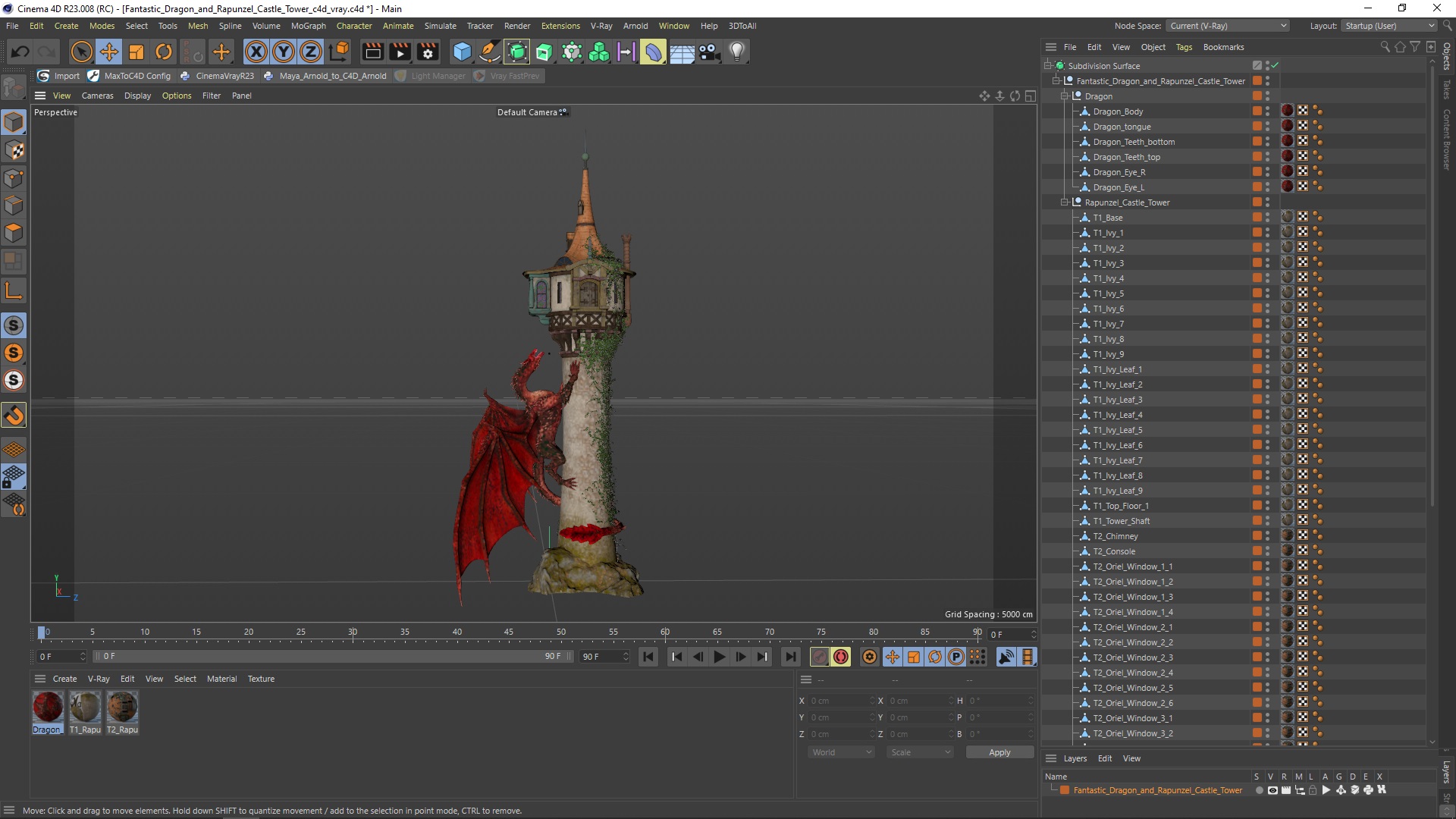Click the Import button
Viewport: 1456px width, 819px height.
[x=59, y=76]
